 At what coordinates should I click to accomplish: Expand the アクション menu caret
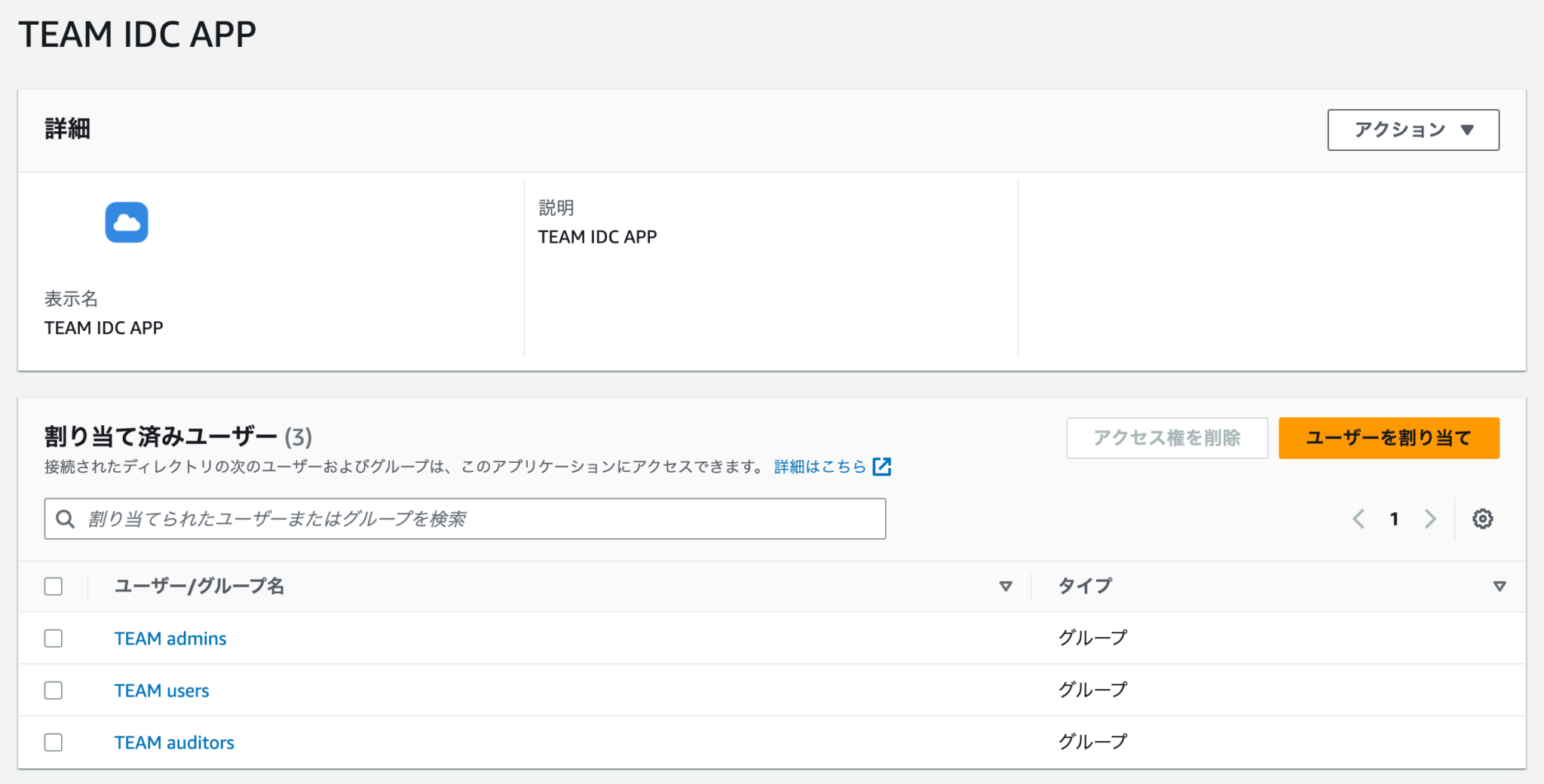pyautogui.click(x=1467, y=130)
